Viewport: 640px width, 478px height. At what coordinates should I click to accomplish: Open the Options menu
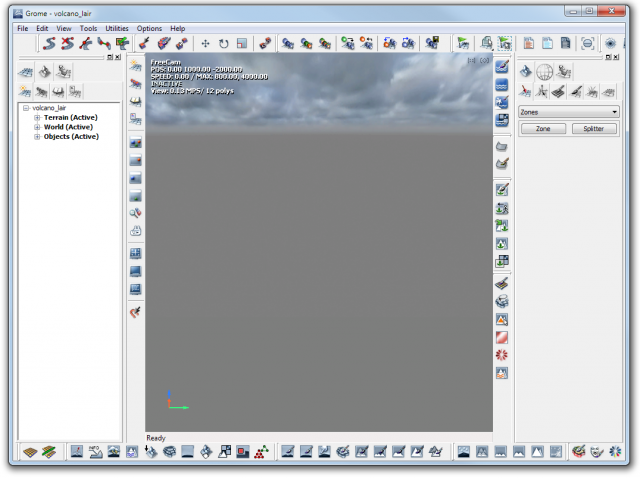tap(149, 28)
